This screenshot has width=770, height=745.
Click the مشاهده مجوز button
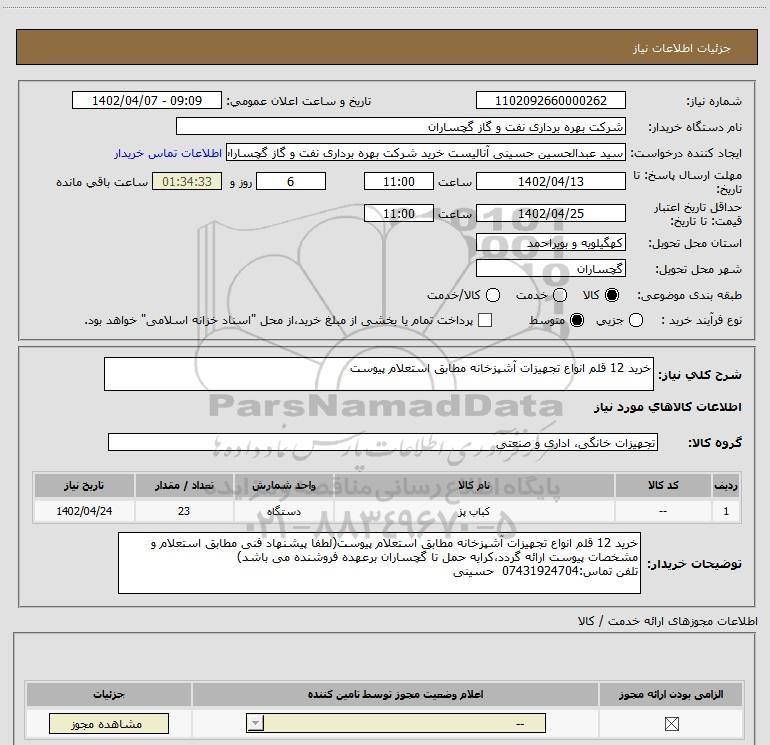[x=109, y=723]
